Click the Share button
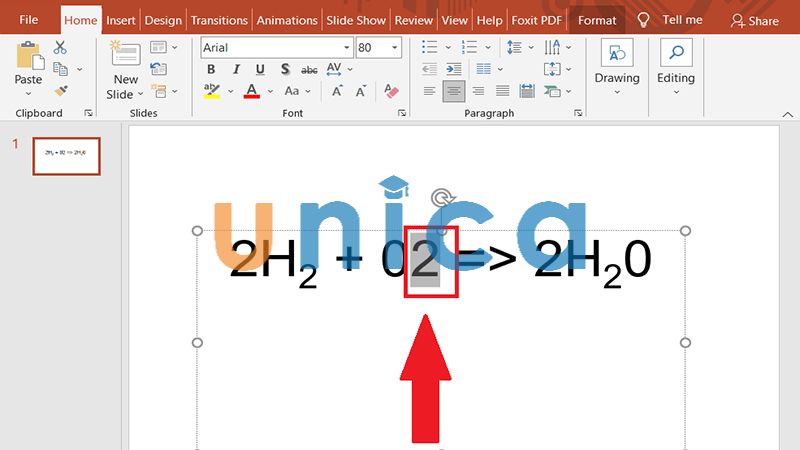This screenshot has width=800, height=450. (754, 21)
